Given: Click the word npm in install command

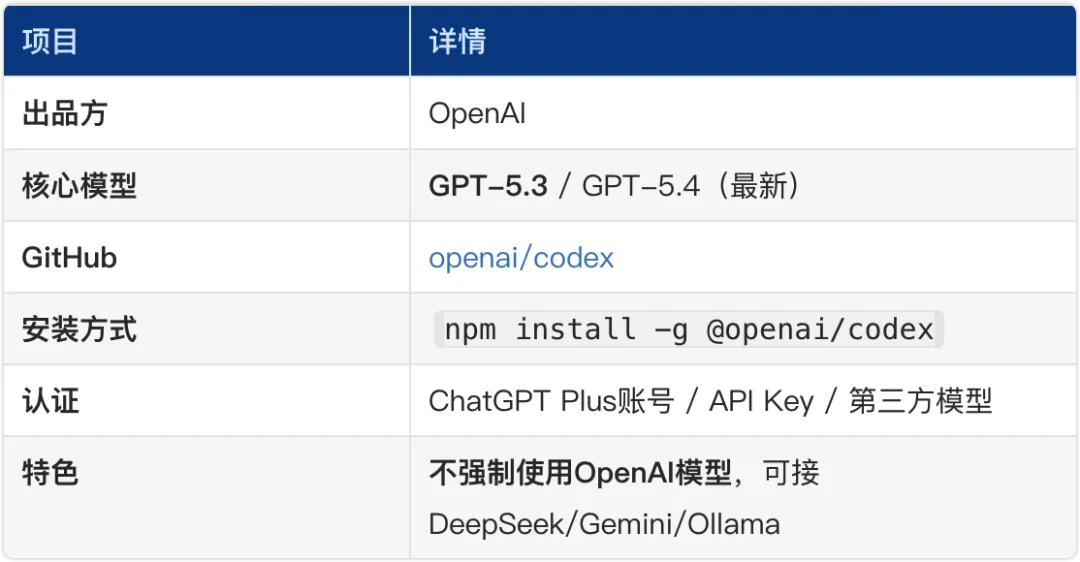Looking at the screenshot, I should [x=470, y=330].
